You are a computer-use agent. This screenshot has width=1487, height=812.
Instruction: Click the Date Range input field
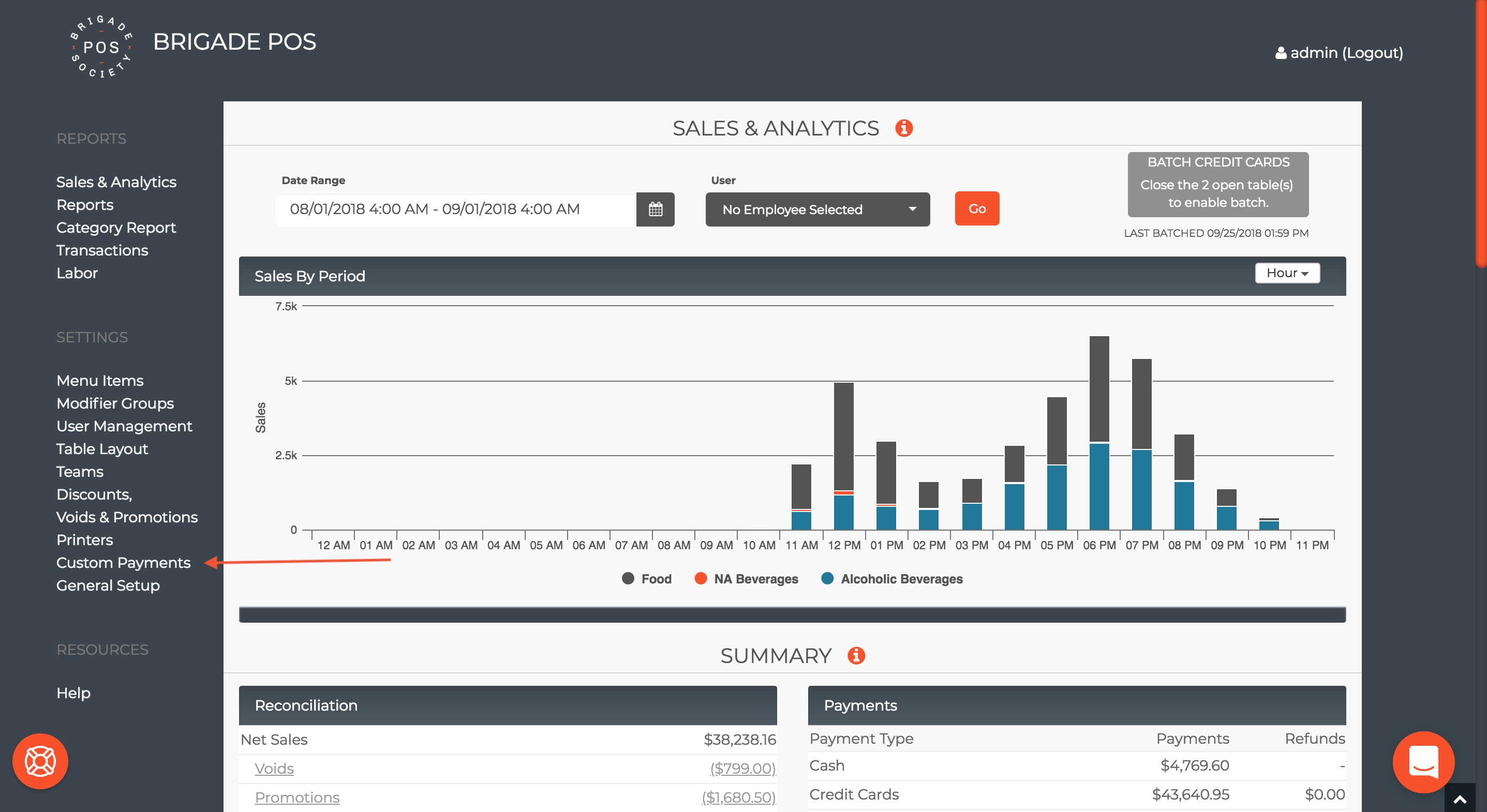click(x=456, y=209)
